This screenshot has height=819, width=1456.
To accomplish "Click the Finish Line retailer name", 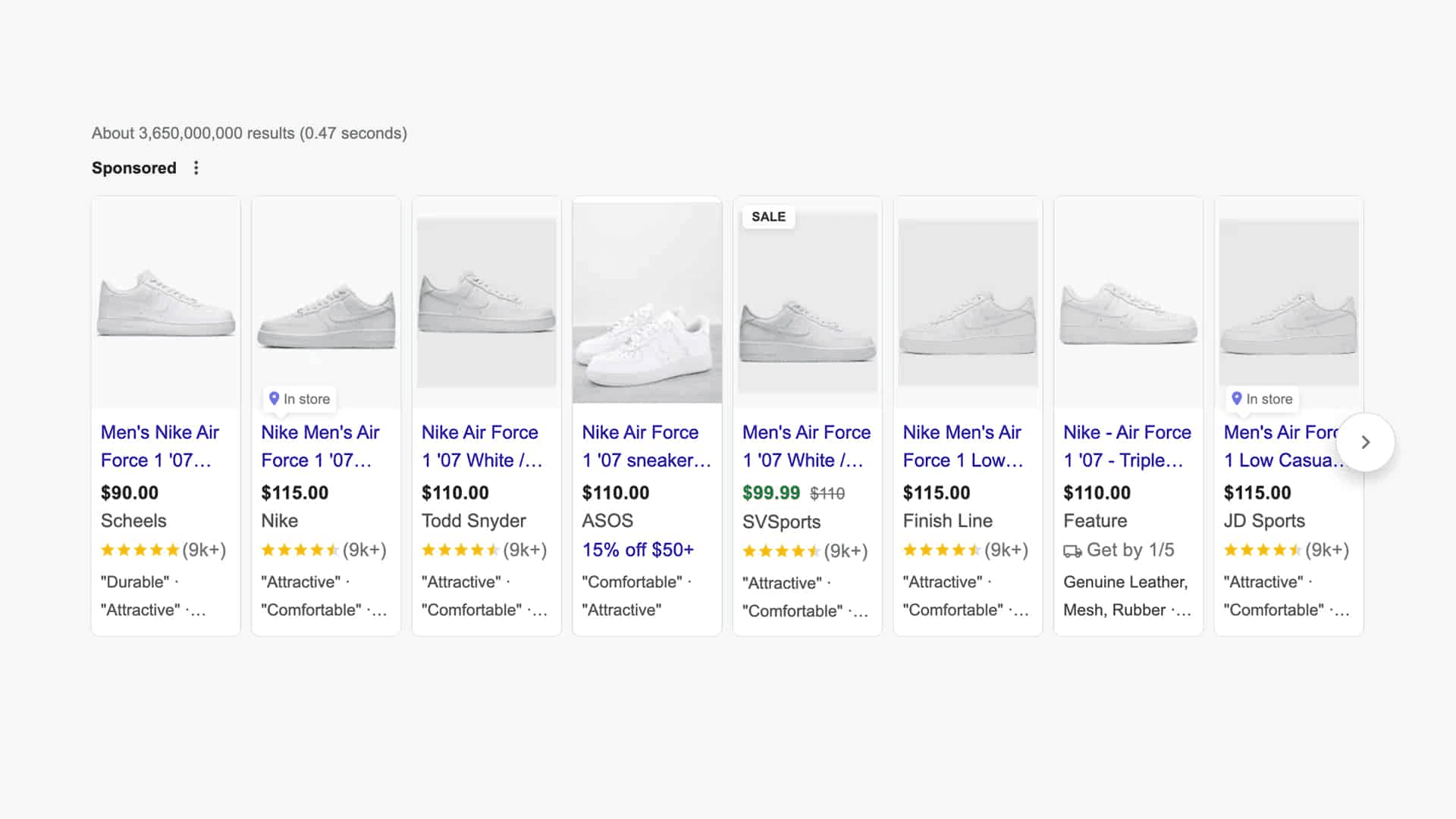I will pos(947,520).
